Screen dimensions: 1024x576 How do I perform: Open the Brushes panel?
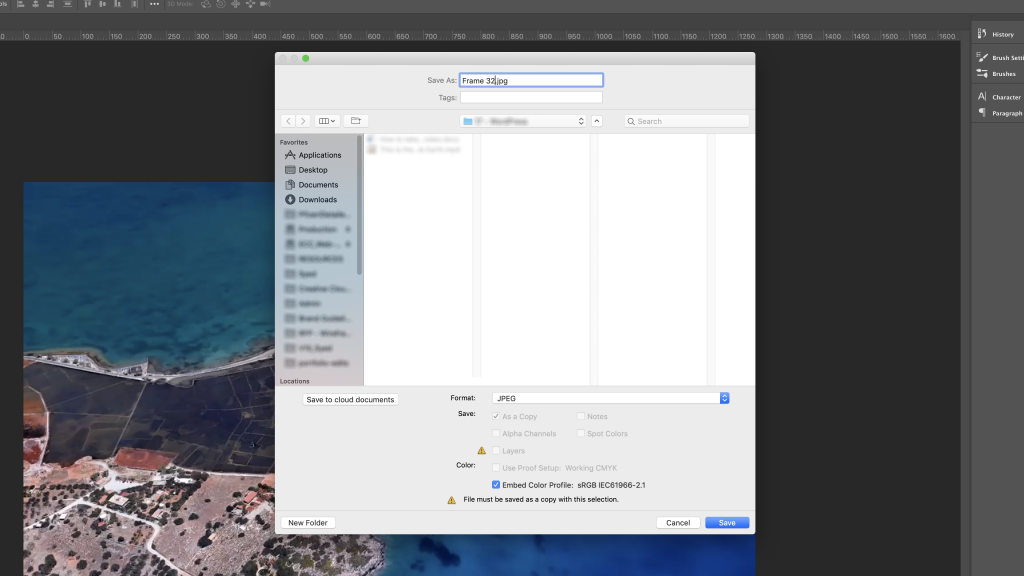pyautogui.click(x=997, y=74)
